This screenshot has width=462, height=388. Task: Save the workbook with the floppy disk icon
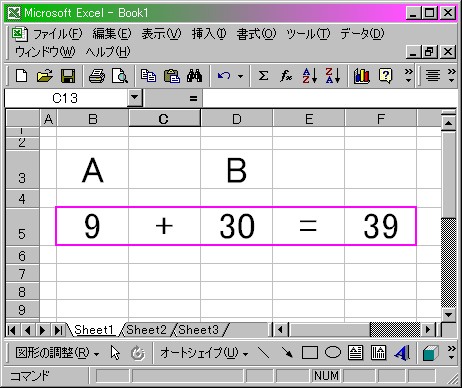pyautogui.click(x=68, y=76)
